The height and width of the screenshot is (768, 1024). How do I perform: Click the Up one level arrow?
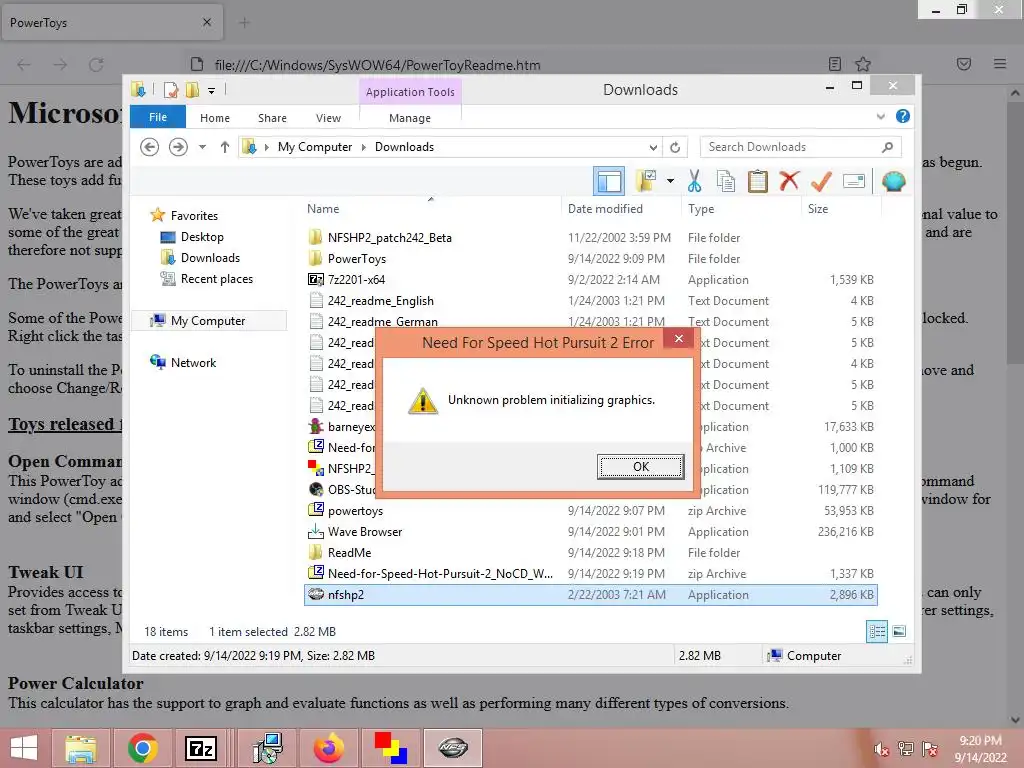(x=225, y=147)
